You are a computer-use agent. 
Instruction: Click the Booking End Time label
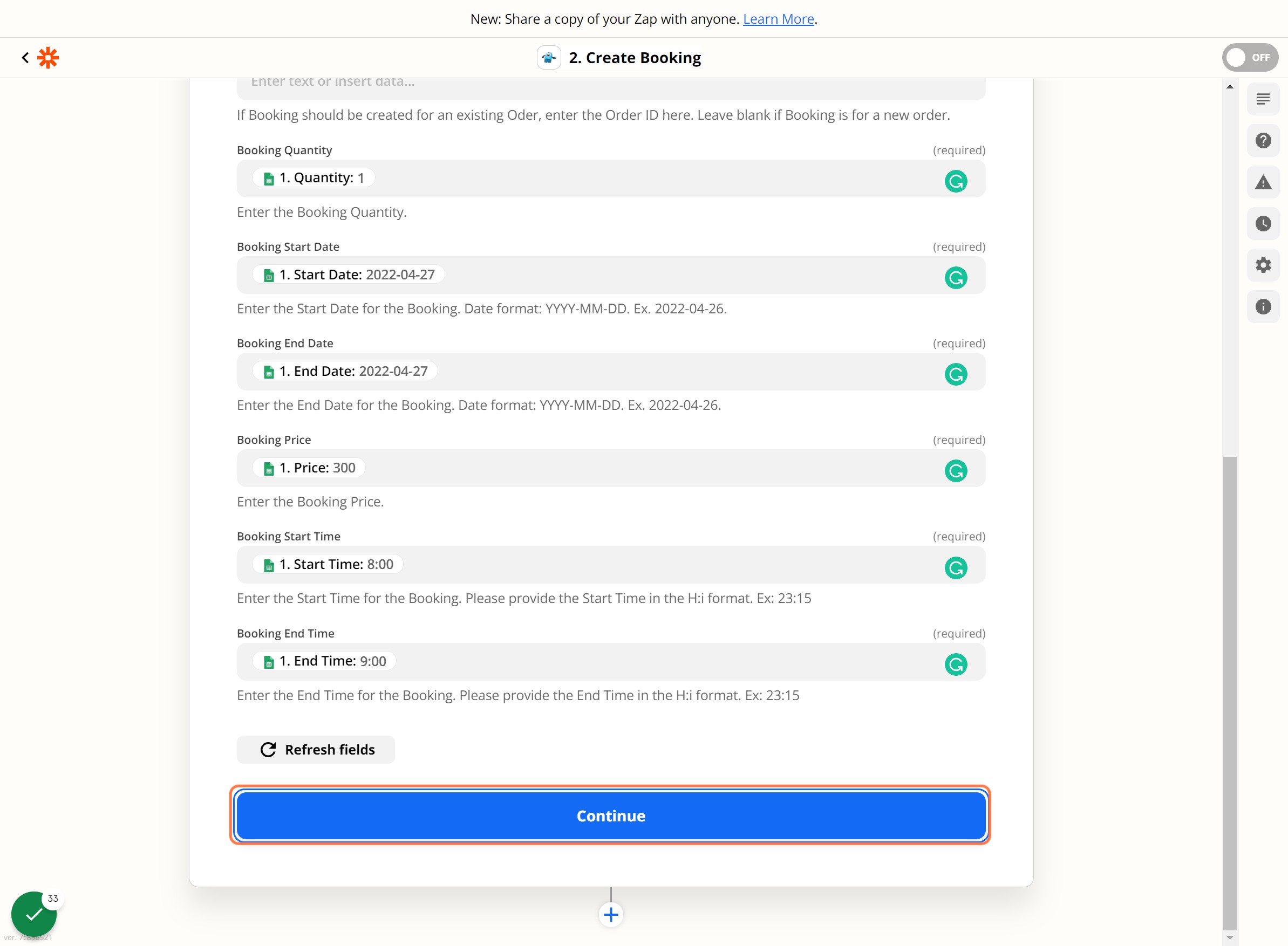[x=286, y=633]
